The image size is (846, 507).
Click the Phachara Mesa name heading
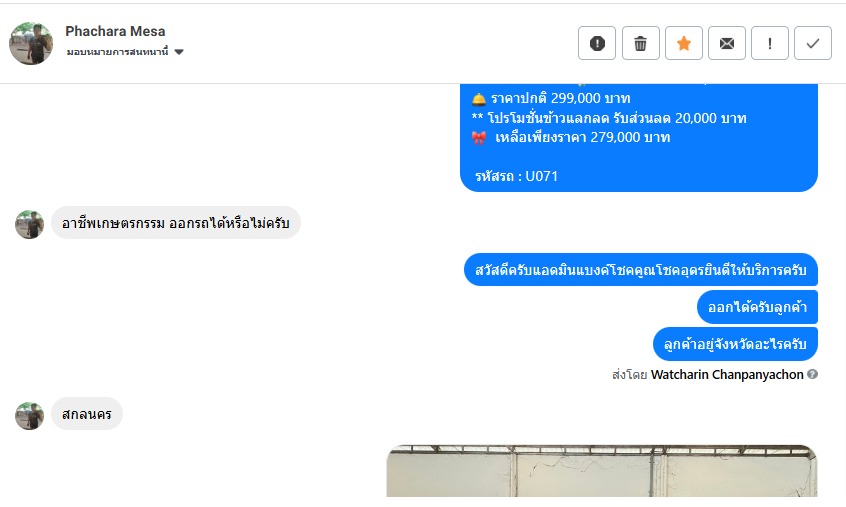click(115, 31)
